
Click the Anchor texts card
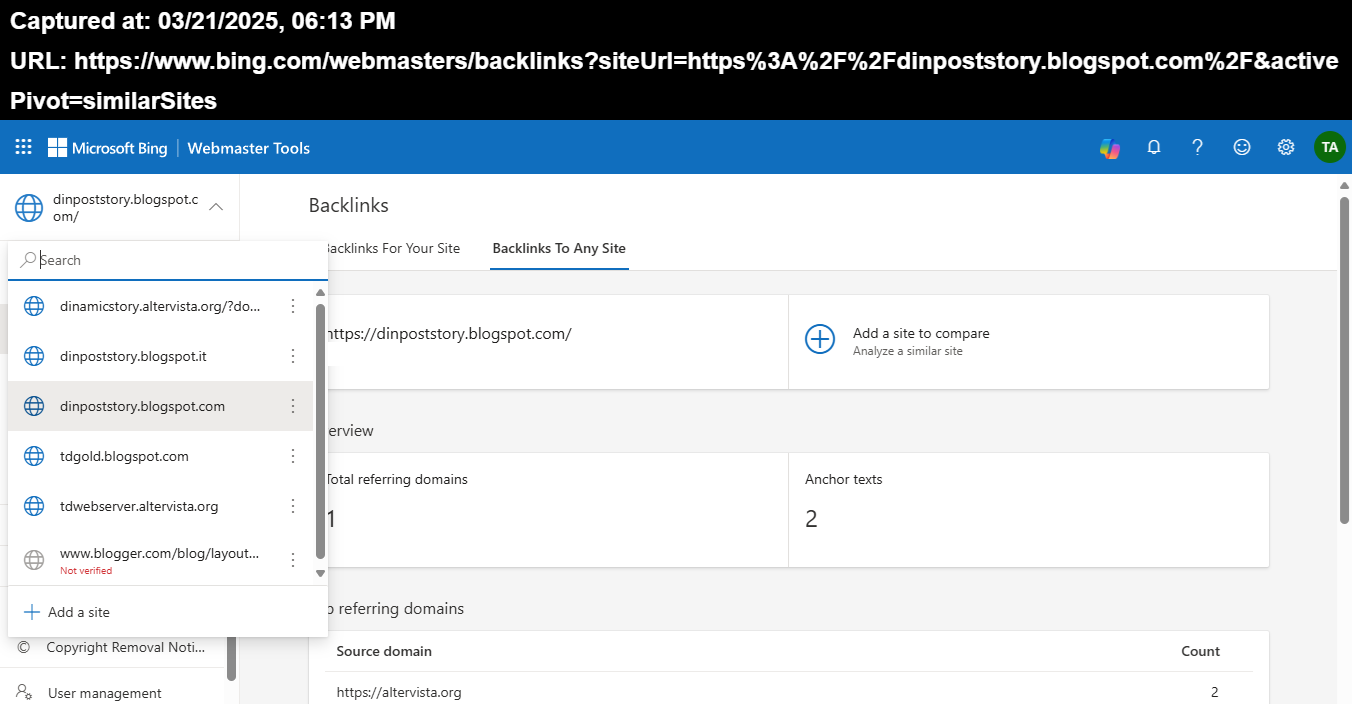point(1028,510)
